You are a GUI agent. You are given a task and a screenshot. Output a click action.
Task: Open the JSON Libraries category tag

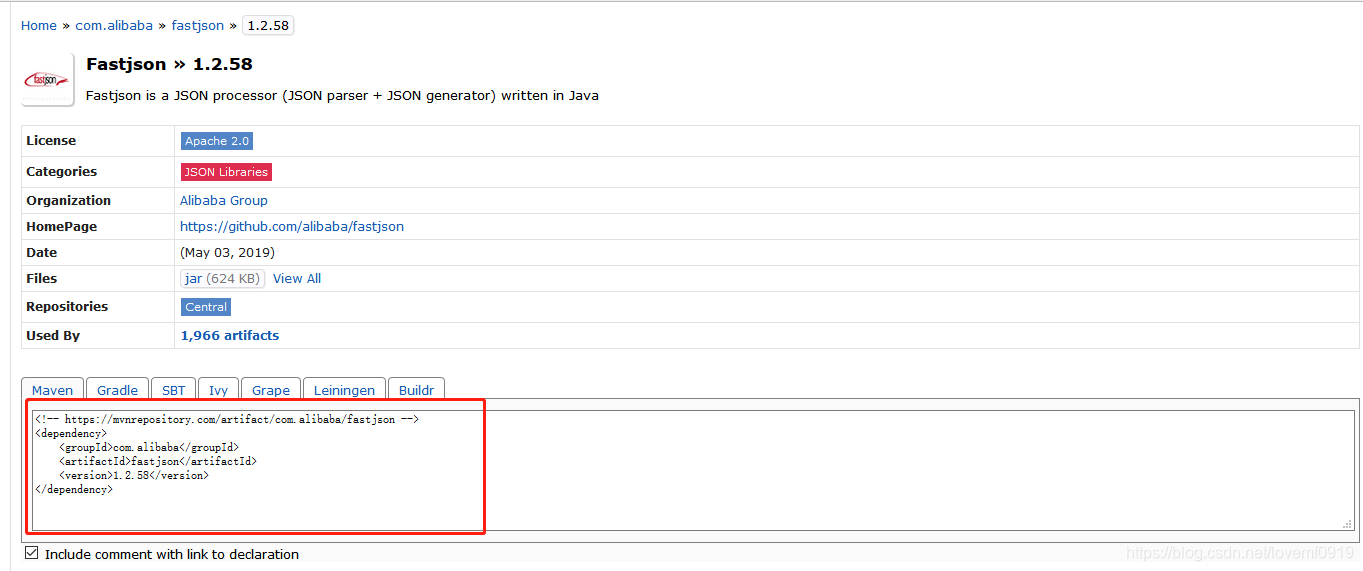[226, 172]
